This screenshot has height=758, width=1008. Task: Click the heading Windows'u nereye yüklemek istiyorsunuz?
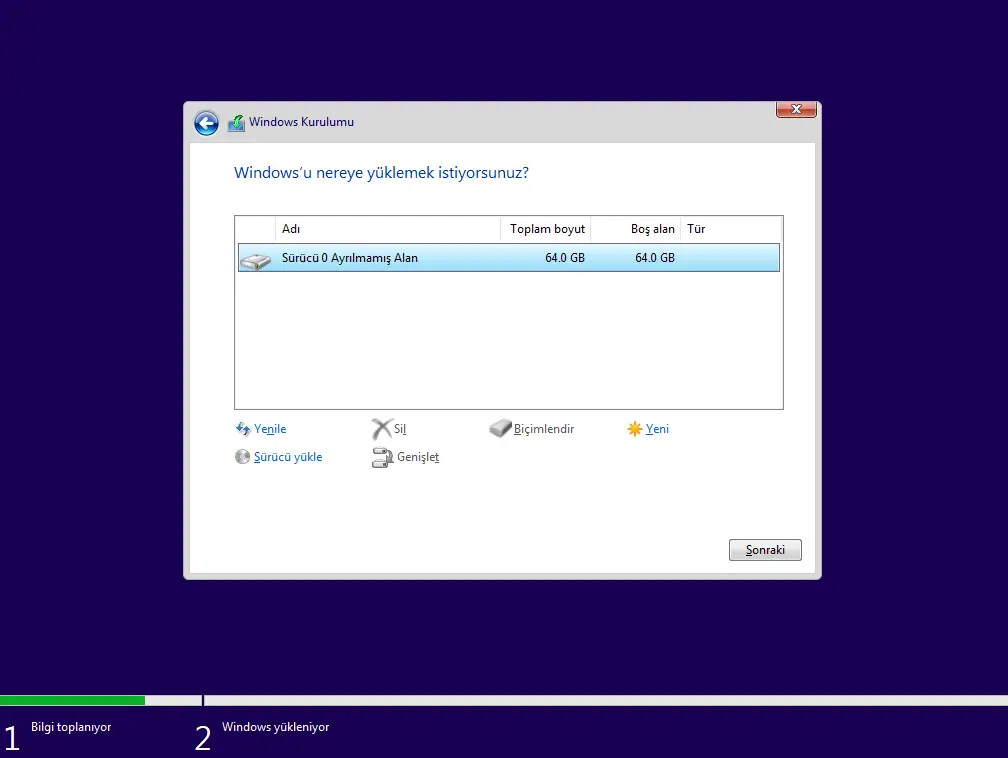(381, 173)
